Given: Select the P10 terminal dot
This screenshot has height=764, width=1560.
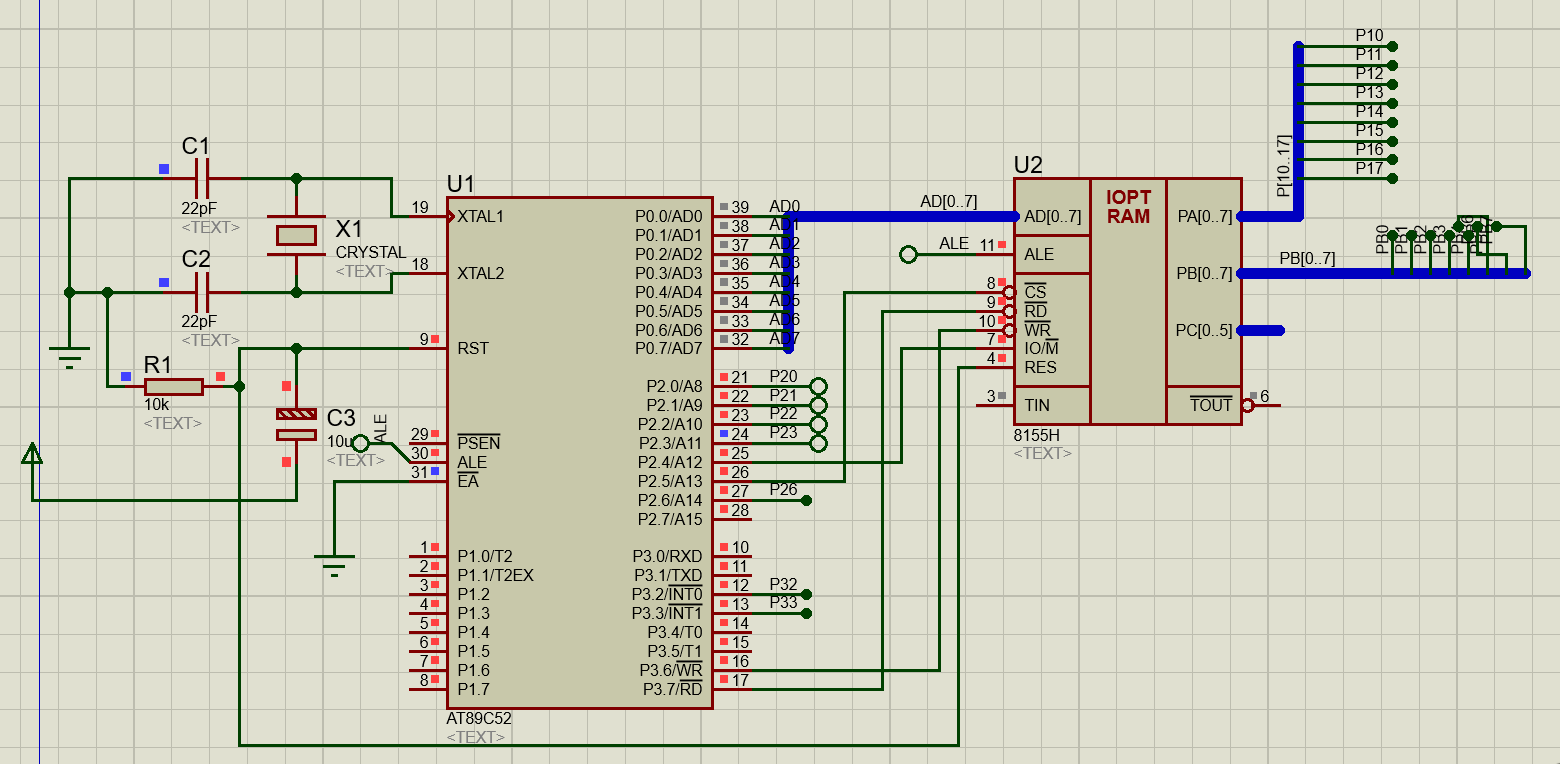Looking at the screenshot, I should 1392,46.
